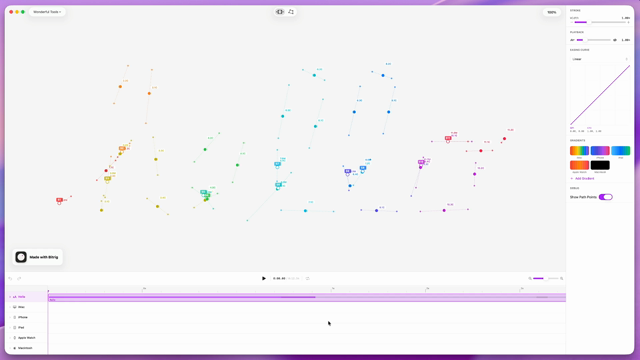Click the 0:00.00 timecode display
This screenshot has width=640, height=360.
tap(279, 278)
